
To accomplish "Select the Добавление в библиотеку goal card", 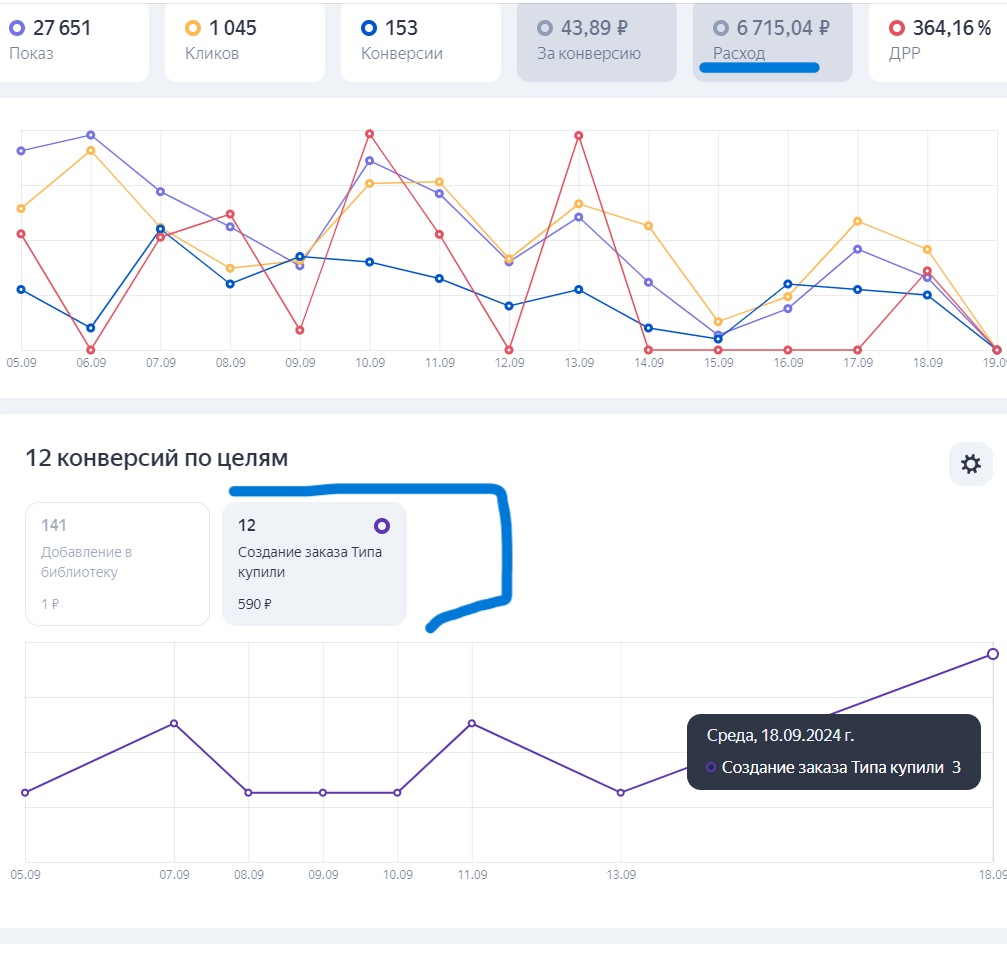I will coord(117,564).
